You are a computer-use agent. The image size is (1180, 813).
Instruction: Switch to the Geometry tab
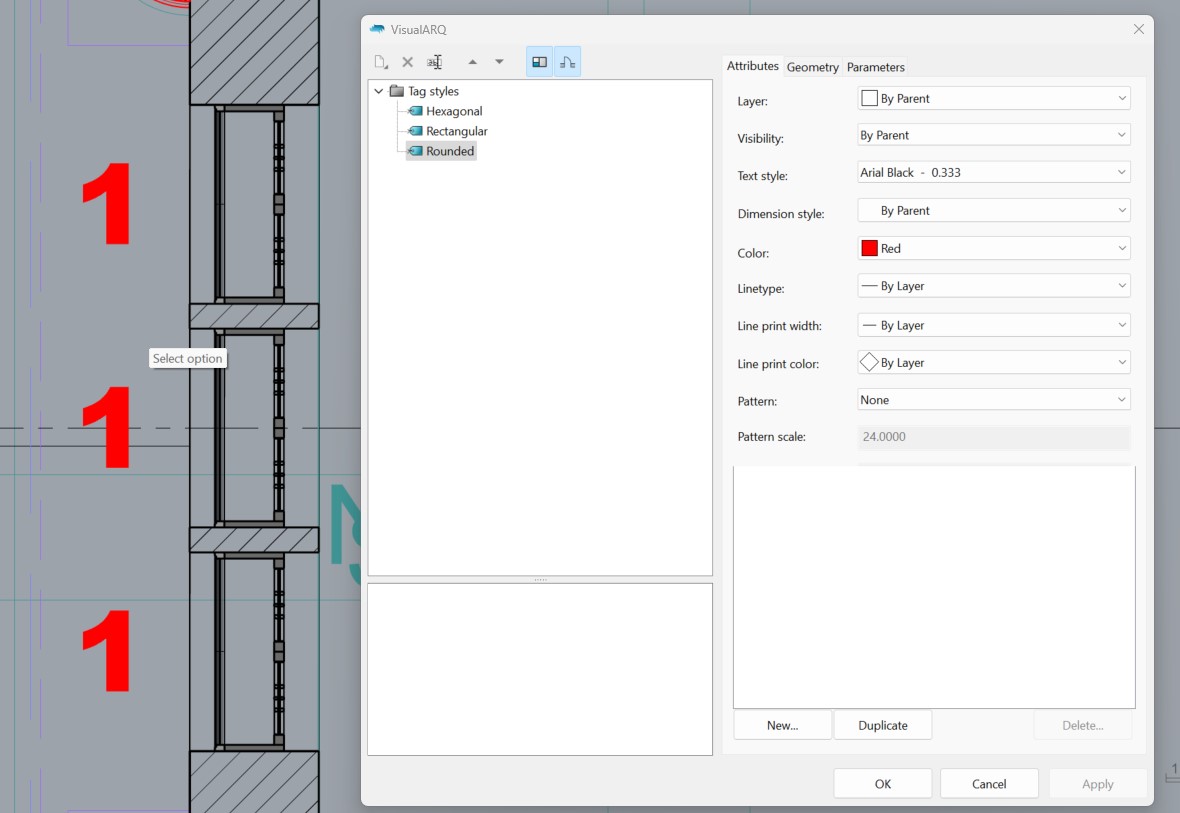click(x=812, y=67)
